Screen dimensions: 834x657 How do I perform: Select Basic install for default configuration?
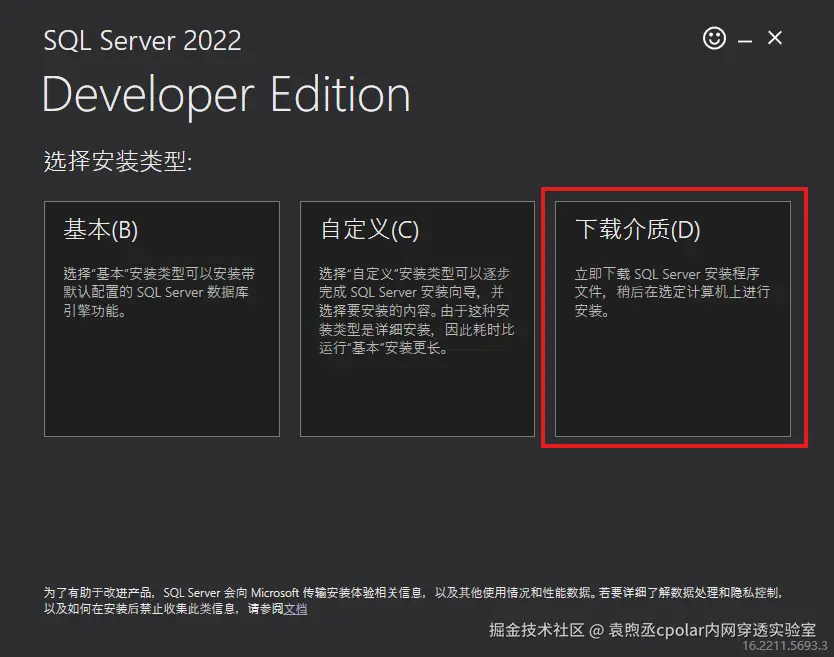[x=161, y=318]
